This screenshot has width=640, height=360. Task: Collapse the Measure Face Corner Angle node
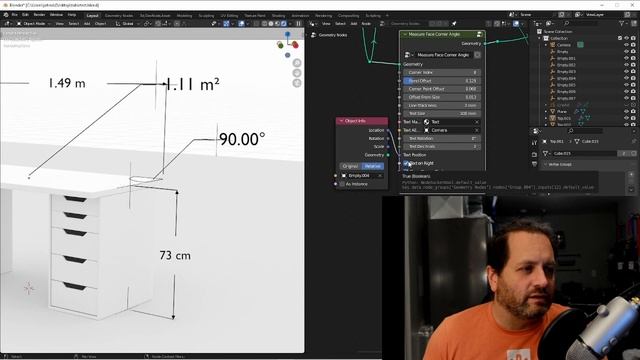[x=405, y=34]
